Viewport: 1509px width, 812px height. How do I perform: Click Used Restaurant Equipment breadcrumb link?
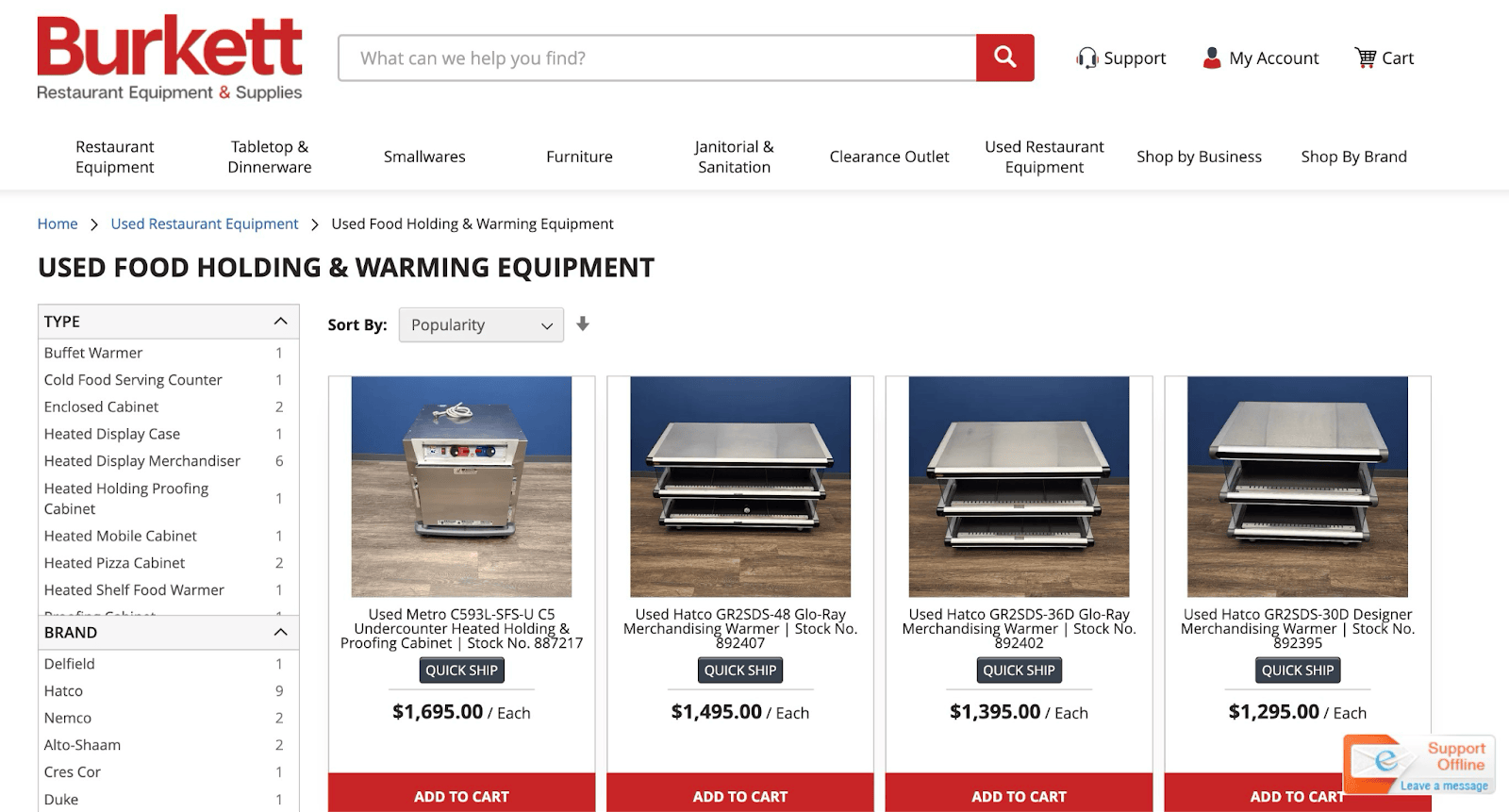205,224
